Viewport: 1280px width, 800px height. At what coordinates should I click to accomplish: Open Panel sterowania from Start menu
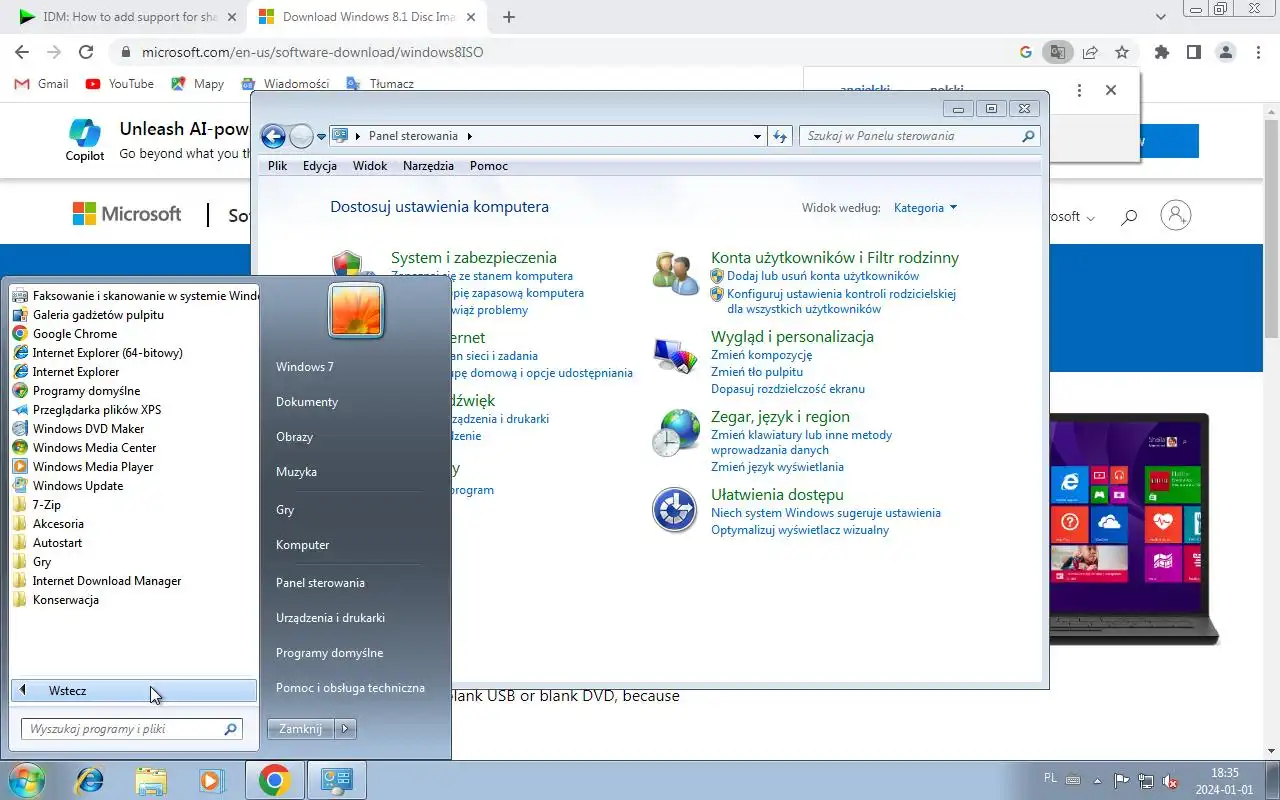pos(320,583)
